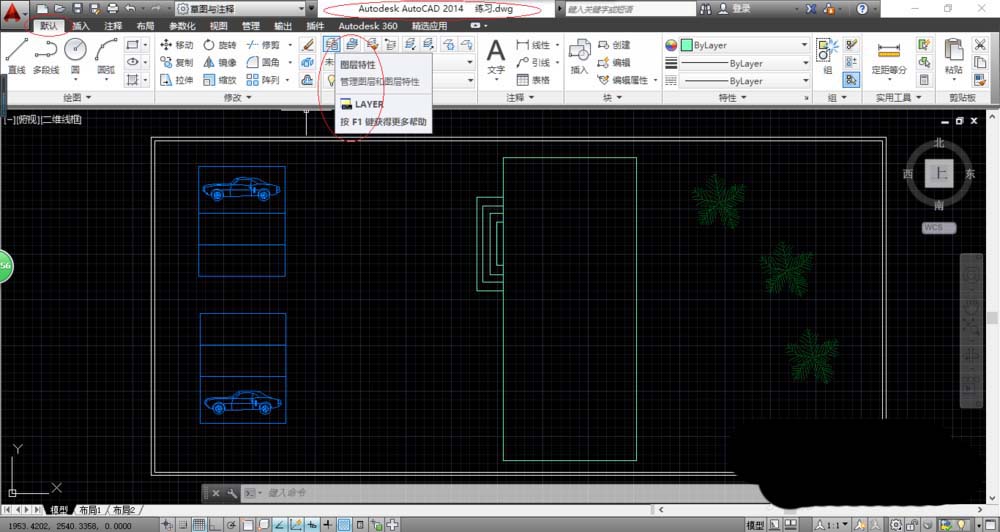Image resolution: width=1000 pixels, height=532 pixels.
Task: Click the Array (阵列) tool
Action: click(263, 80)
